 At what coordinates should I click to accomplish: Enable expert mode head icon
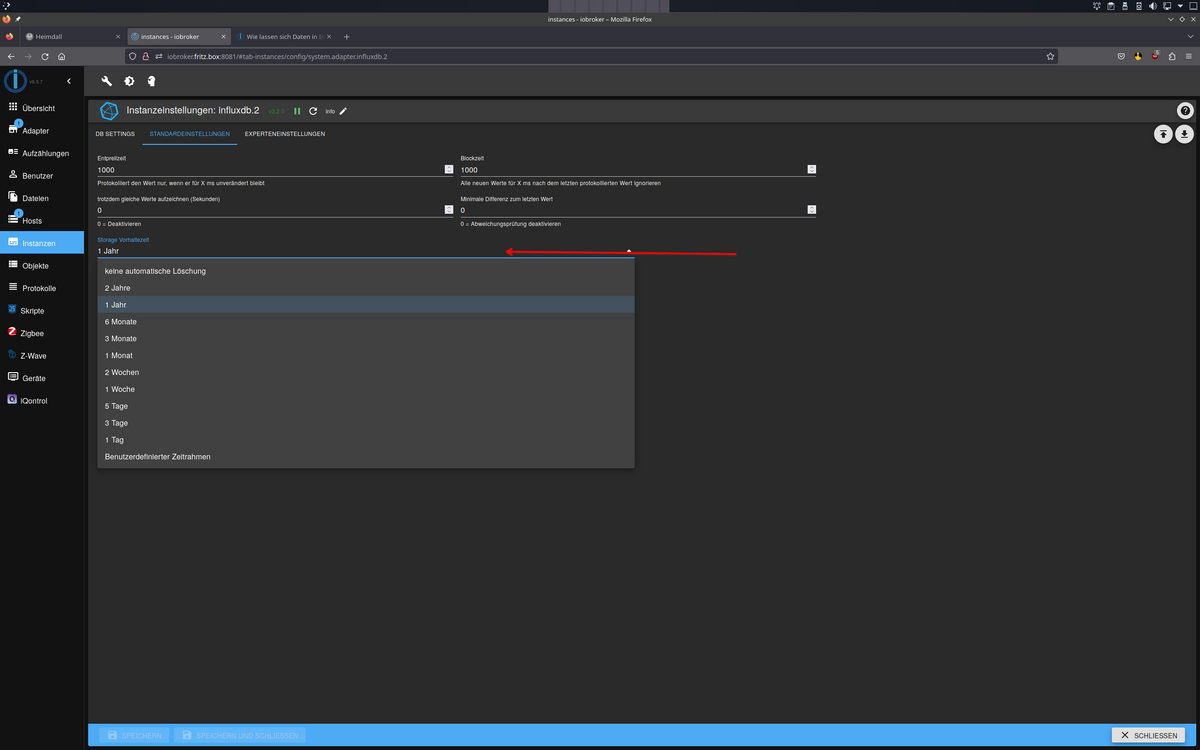tap(151, 81)
